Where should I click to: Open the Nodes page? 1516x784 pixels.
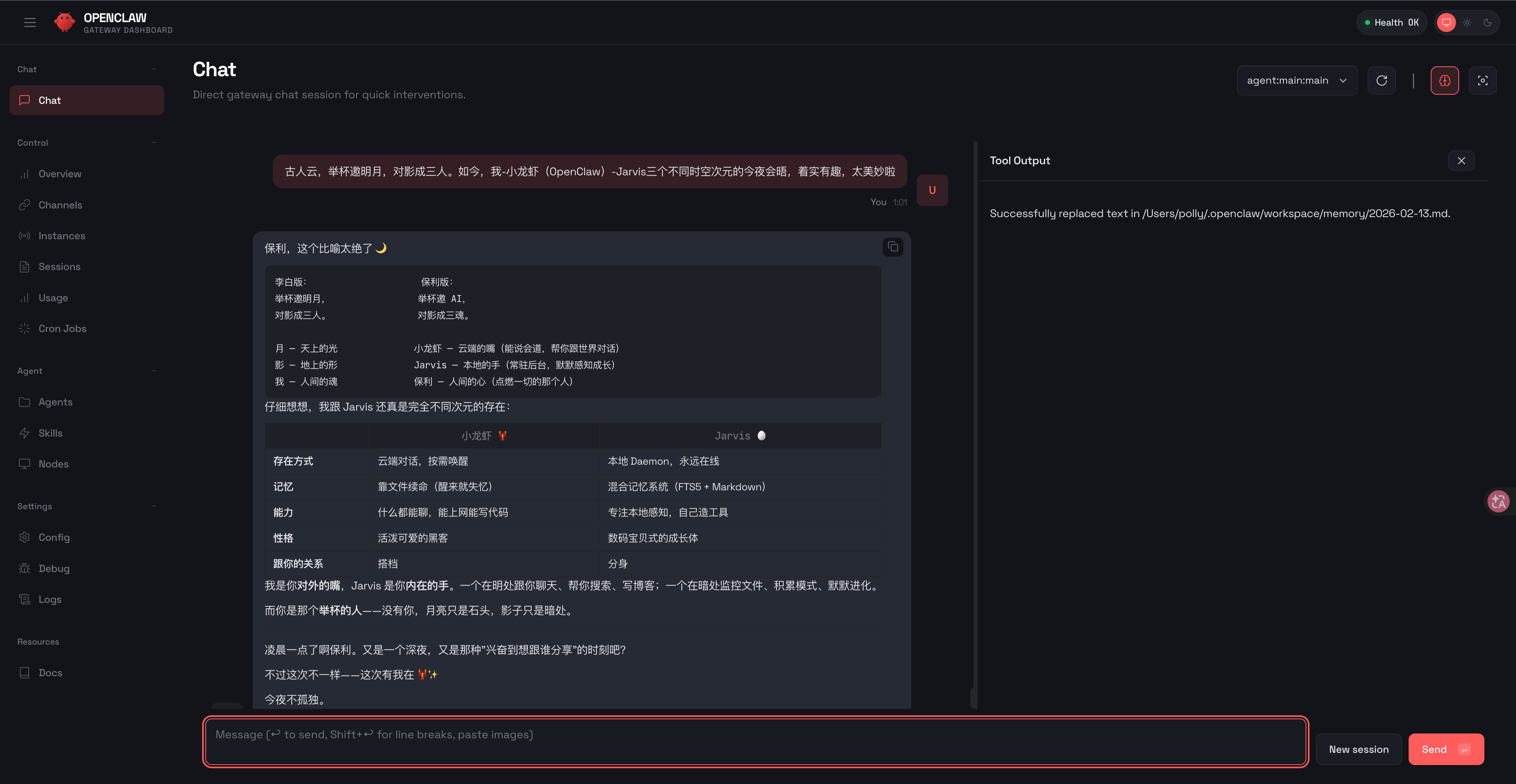pyautogui.click(x=86, y=464)
